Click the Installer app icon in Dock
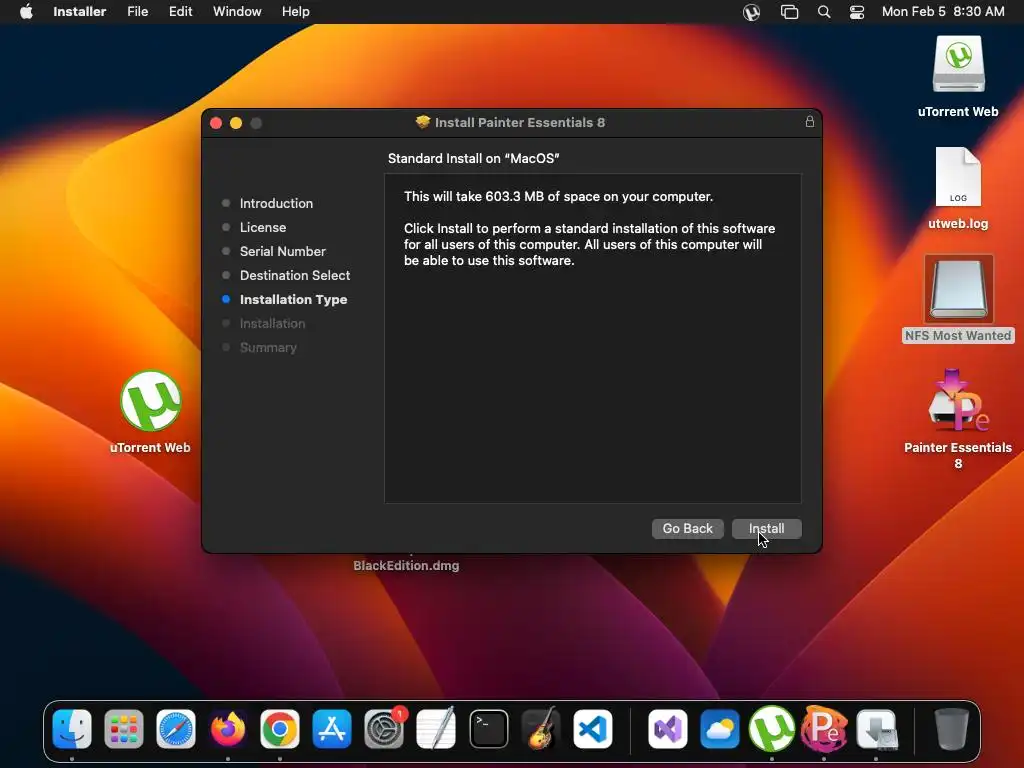This screenshot has width=1024, height=768. (x=876, y=729)
